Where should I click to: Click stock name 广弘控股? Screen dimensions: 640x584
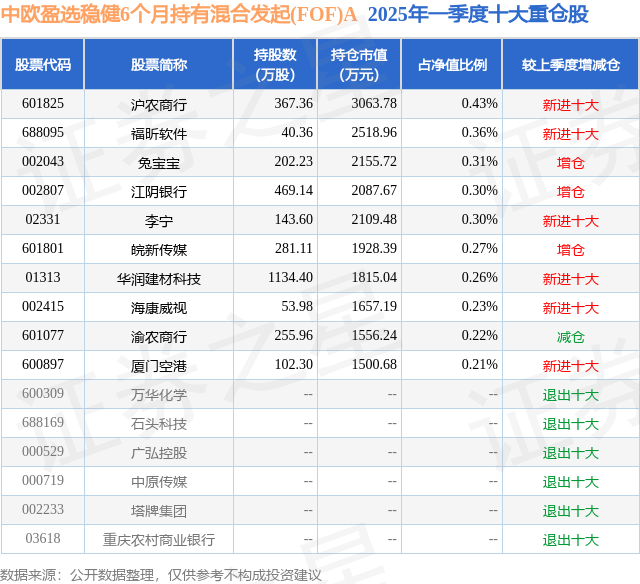159,453
